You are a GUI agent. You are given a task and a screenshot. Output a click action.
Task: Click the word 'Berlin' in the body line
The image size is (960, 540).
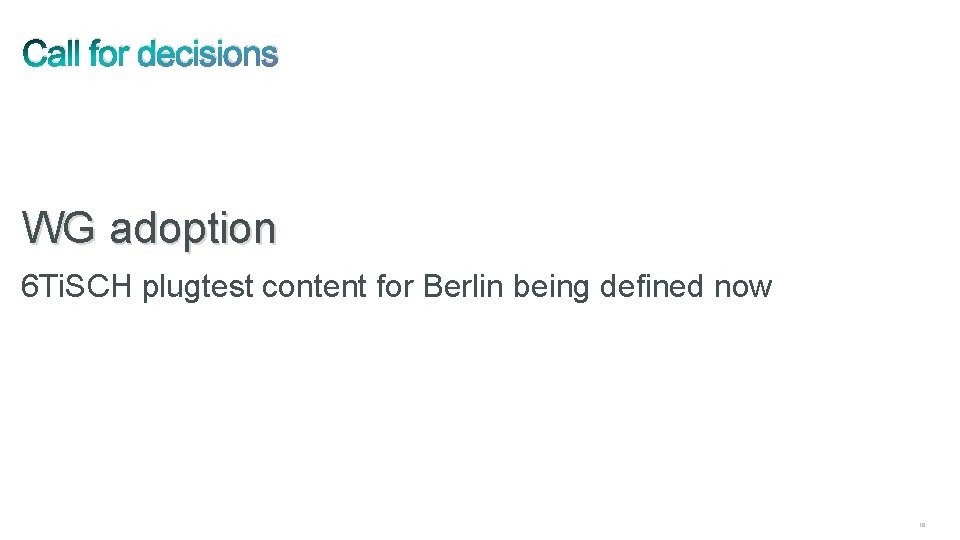pos(463,286)
